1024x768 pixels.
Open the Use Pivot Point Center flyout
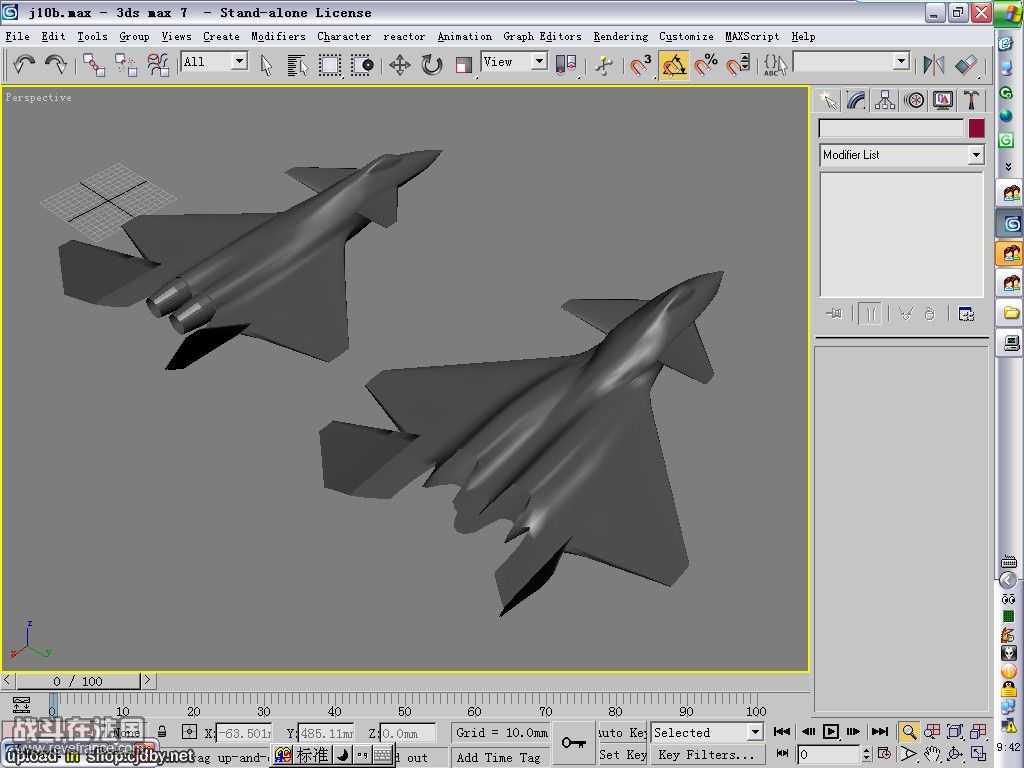(566, 65)
